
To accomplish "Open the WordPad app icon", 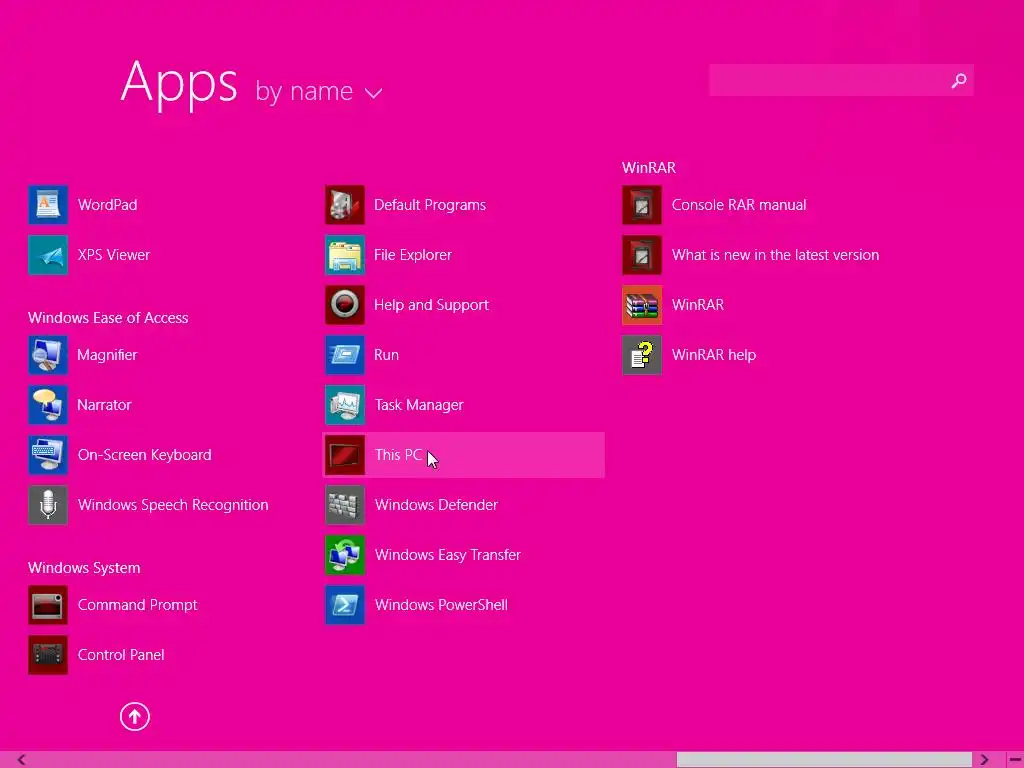I will point(48,205).
